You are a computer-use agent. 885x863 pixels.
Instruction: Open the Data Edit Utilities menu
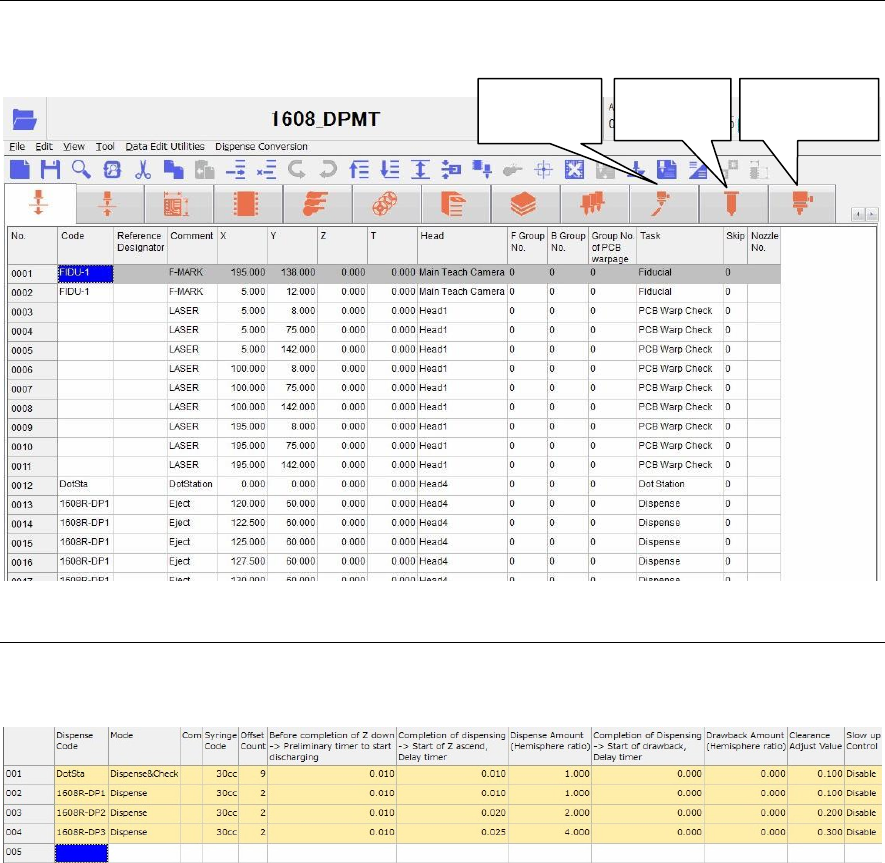(164, 147)
